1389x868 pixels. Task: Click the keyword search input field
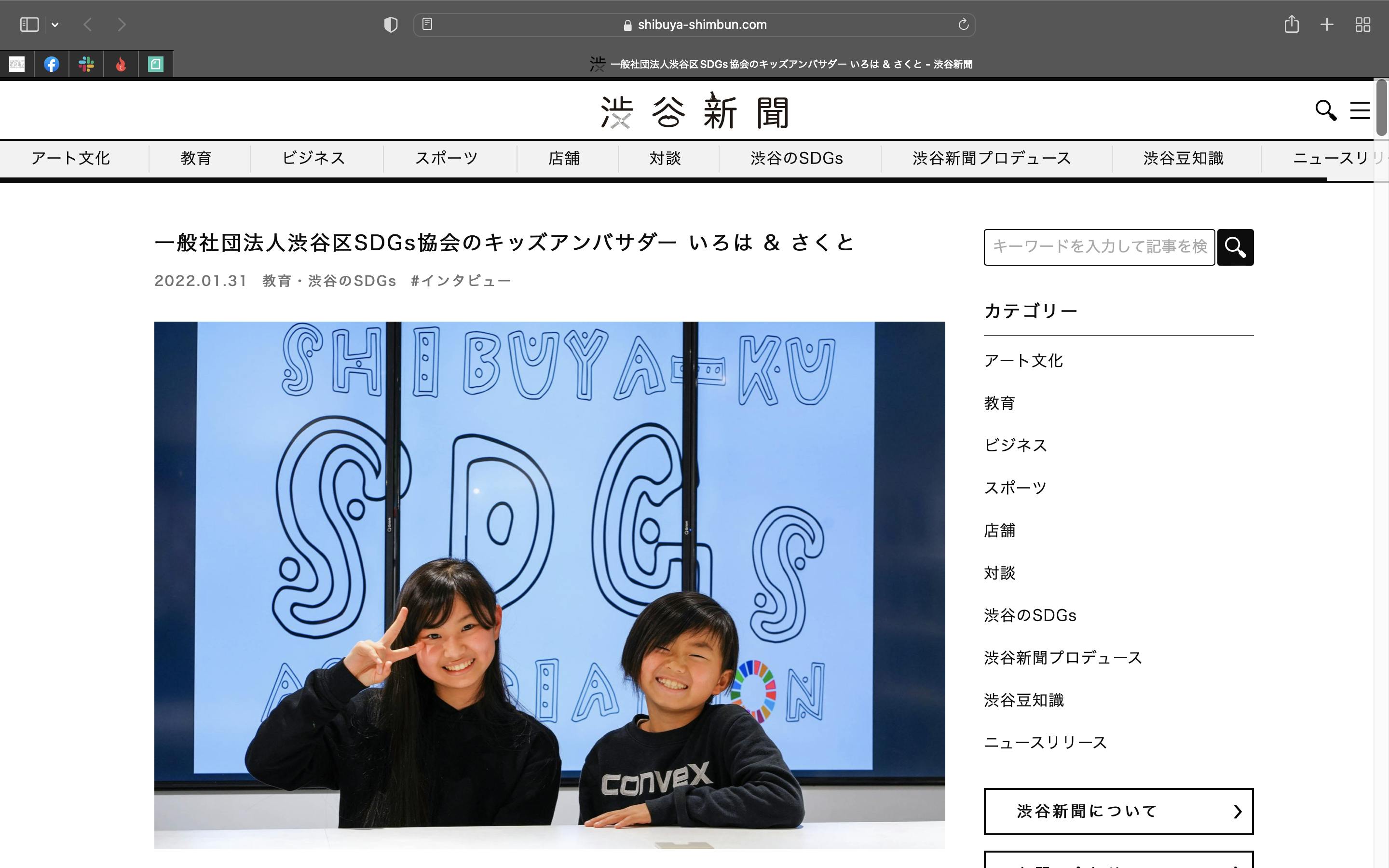click(x=1099, y=247)
